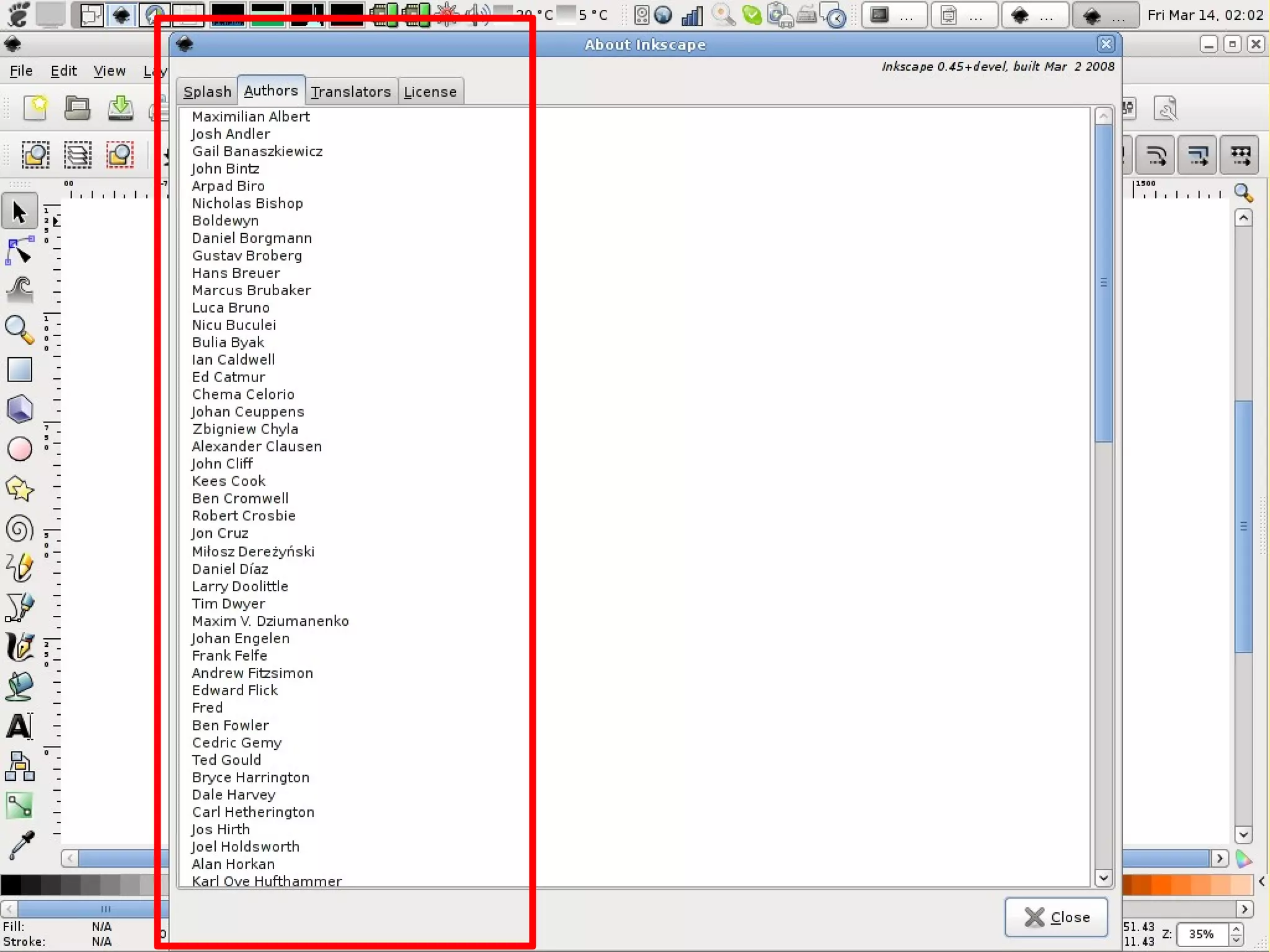Select the Spiral tool
Screen dimensions: 1270x952
click(x=19, y=529)
